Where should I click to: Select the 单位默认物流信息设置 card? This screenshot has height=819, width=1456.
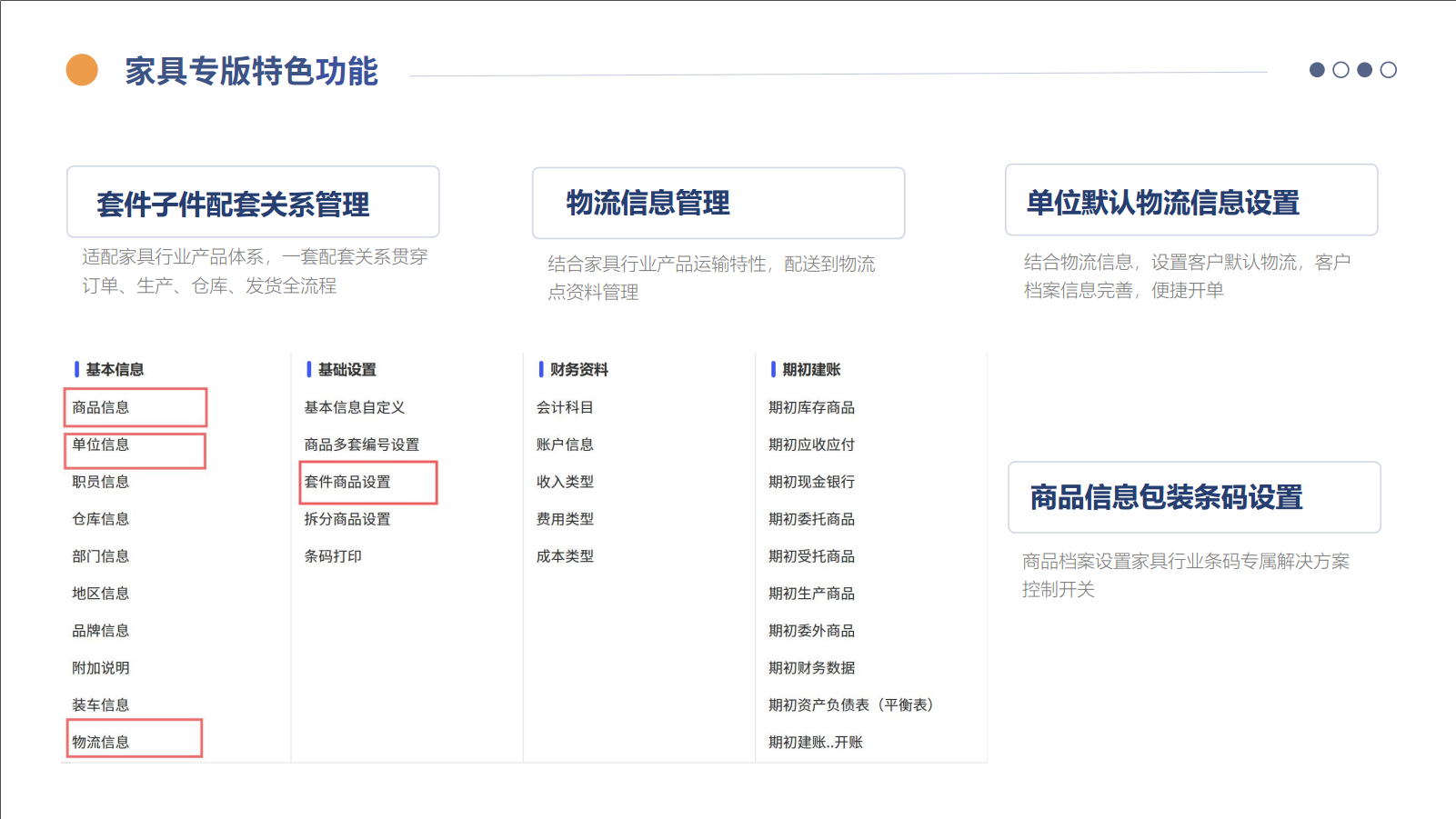pyautogui.click(x=1190, y=201)
